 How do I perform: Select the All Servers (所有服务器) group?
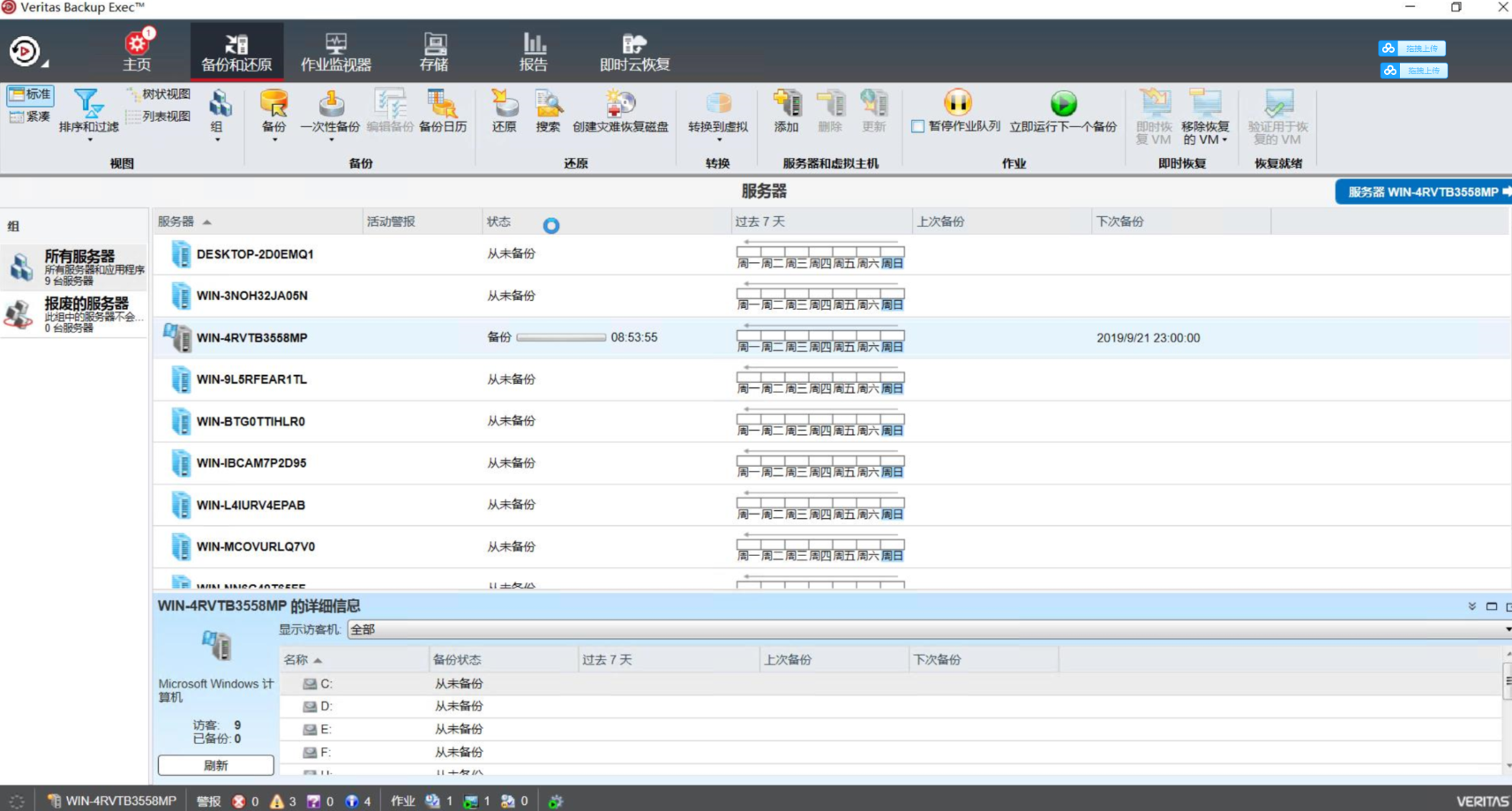coord(75,267)
